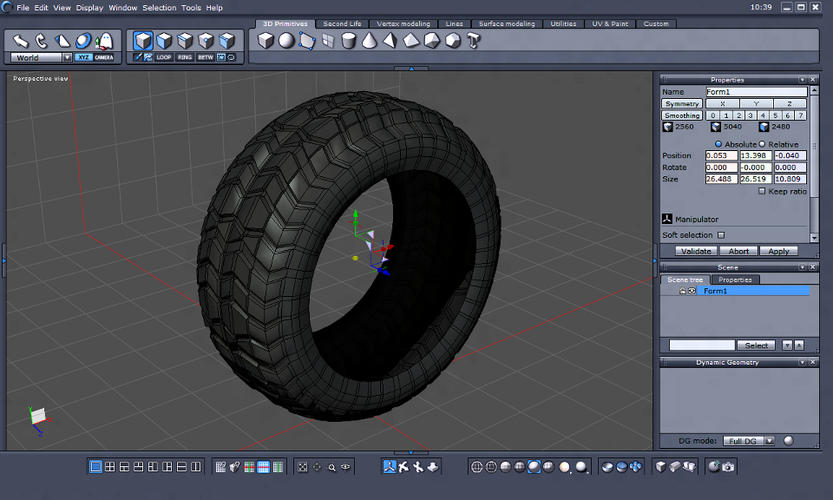Enable the Soft selection checkbox

[721, 235]
